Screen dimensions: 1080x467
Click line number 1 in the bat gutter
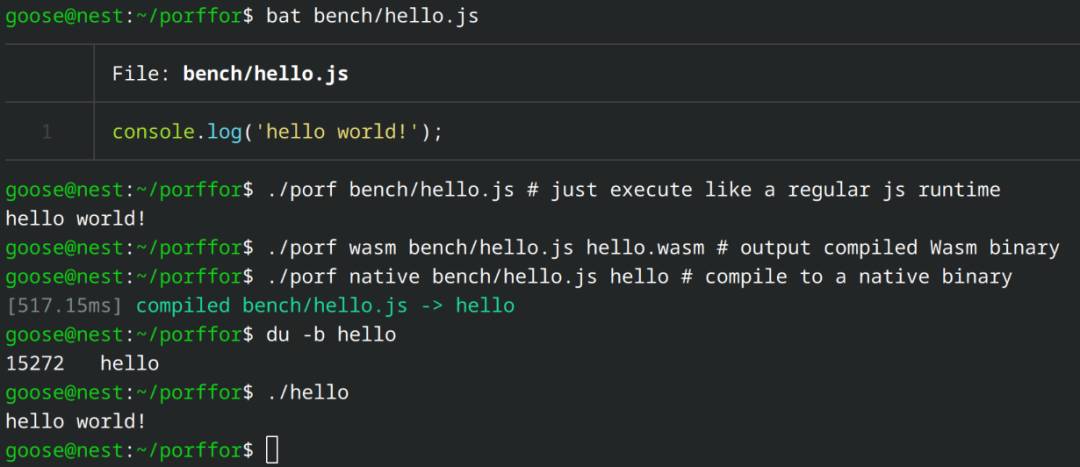click(47, 132)
